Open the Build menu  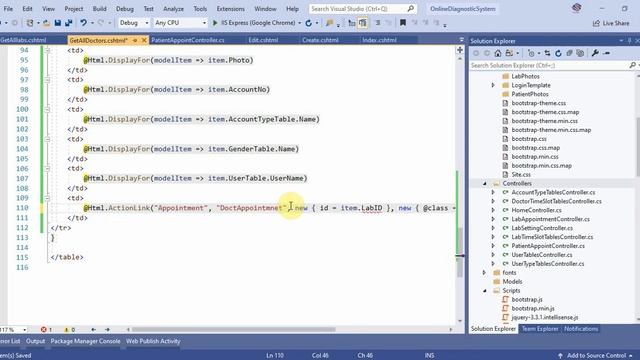tap(100, 9)
